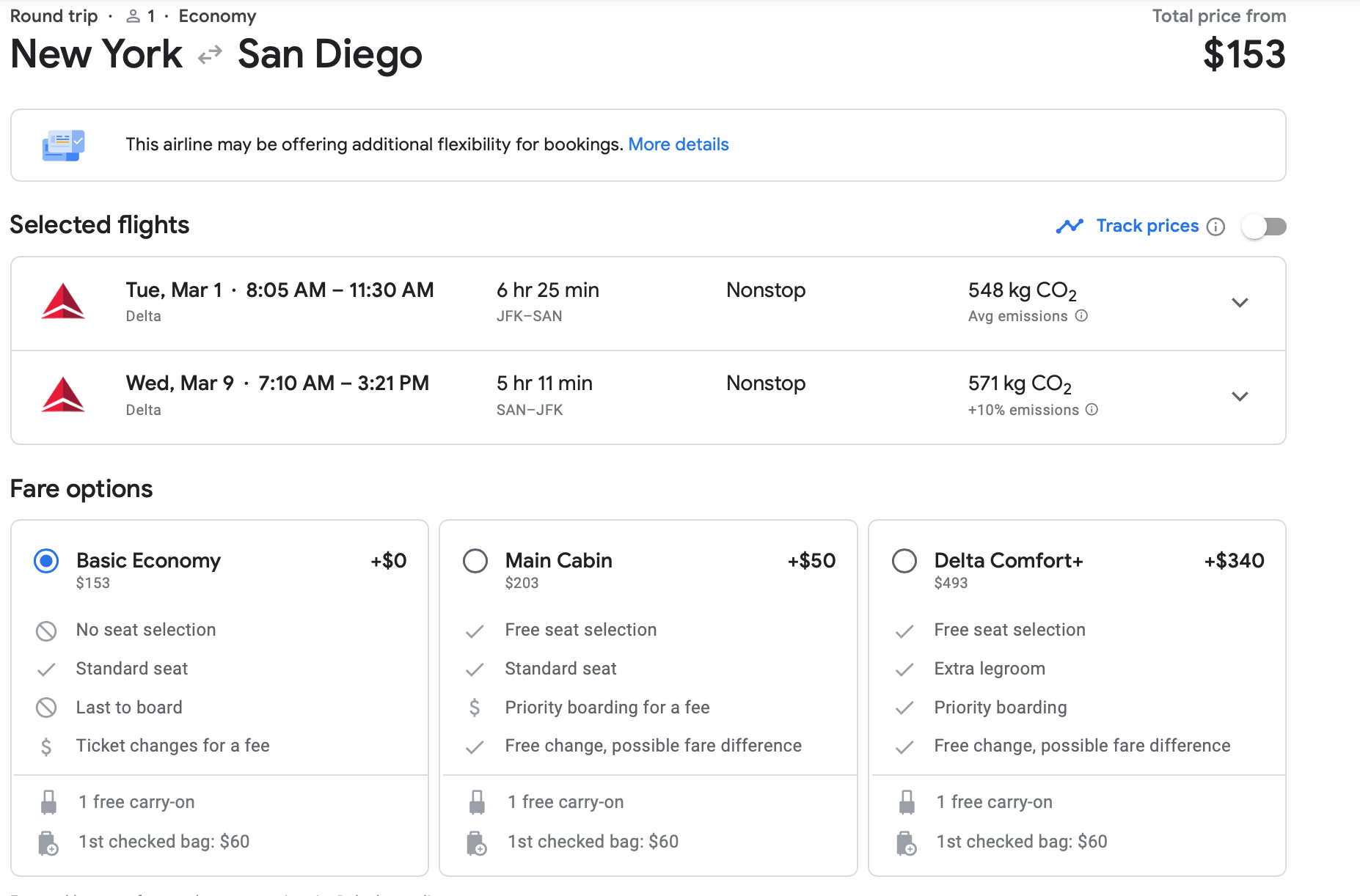The height and width of the screenshot is (896, 1360).
Task: Open the More details link
Action: point(678,144)
